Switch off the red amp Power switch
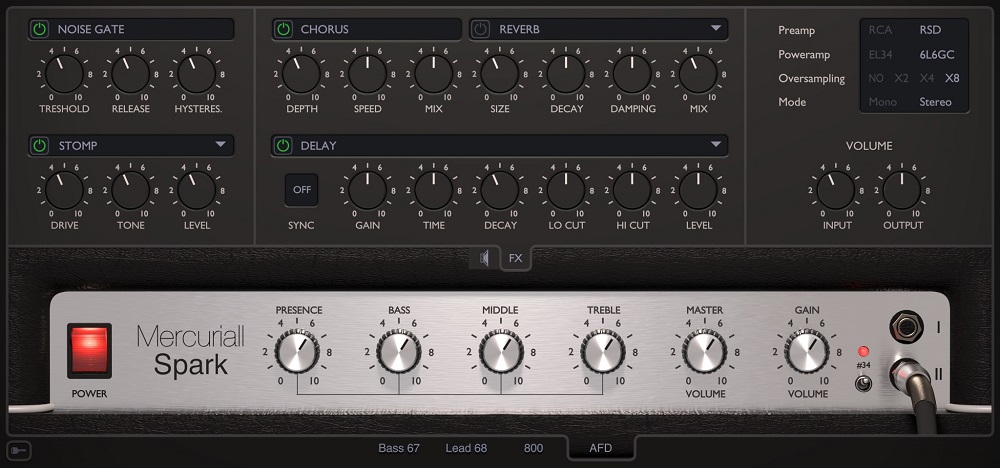1000x468 pixels. coord(89,350)
